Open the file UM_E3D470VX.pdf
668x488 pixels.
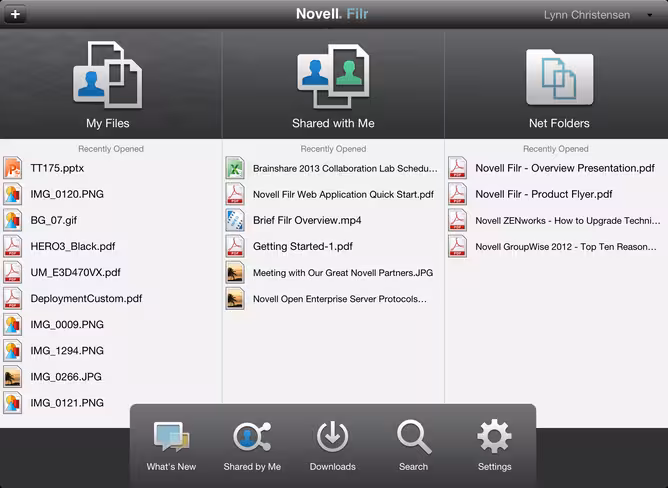click(75, 273)
